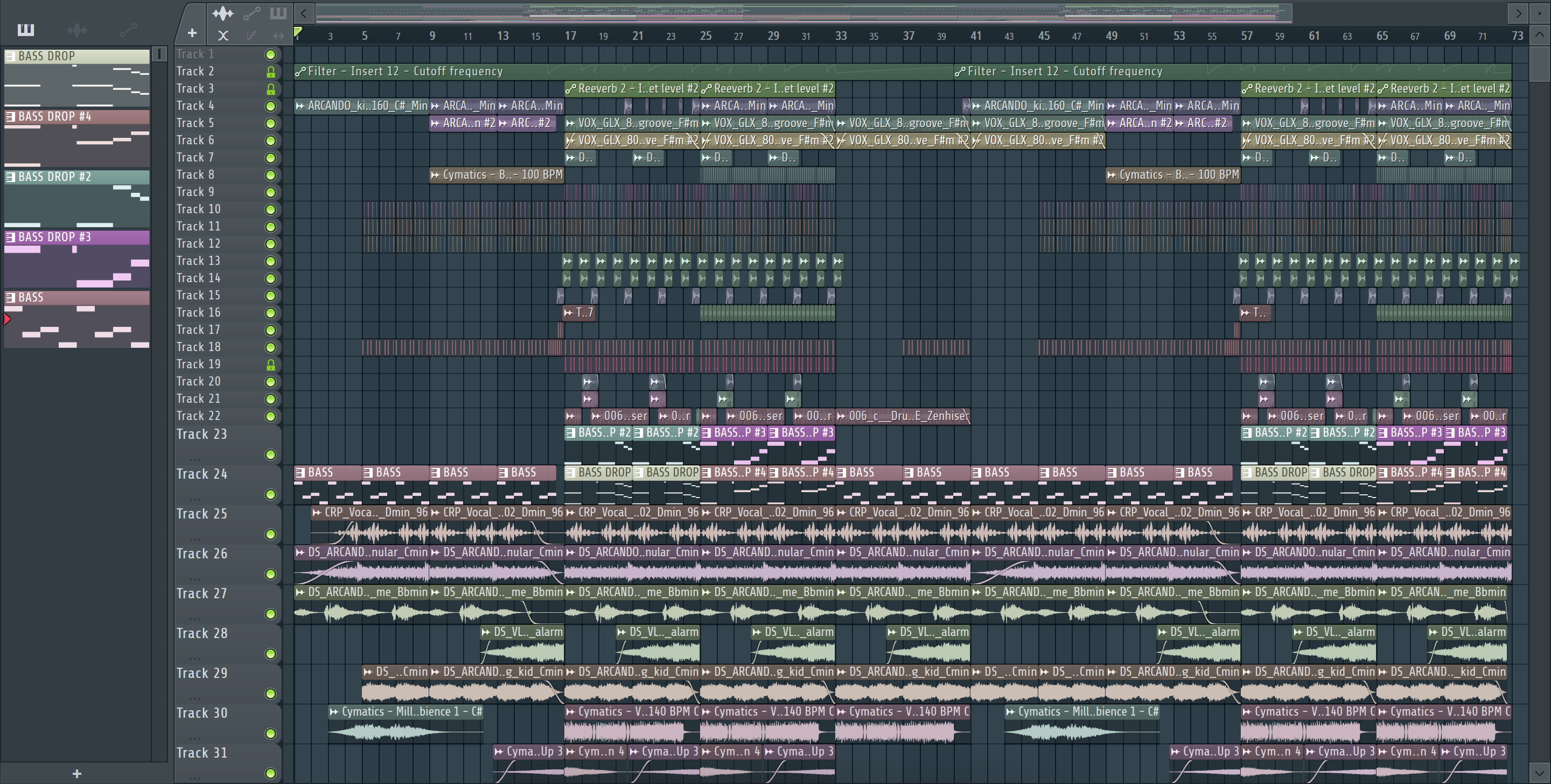Select first Filter Insert 12 Cutoff frequency clip

tap(624, 71)
